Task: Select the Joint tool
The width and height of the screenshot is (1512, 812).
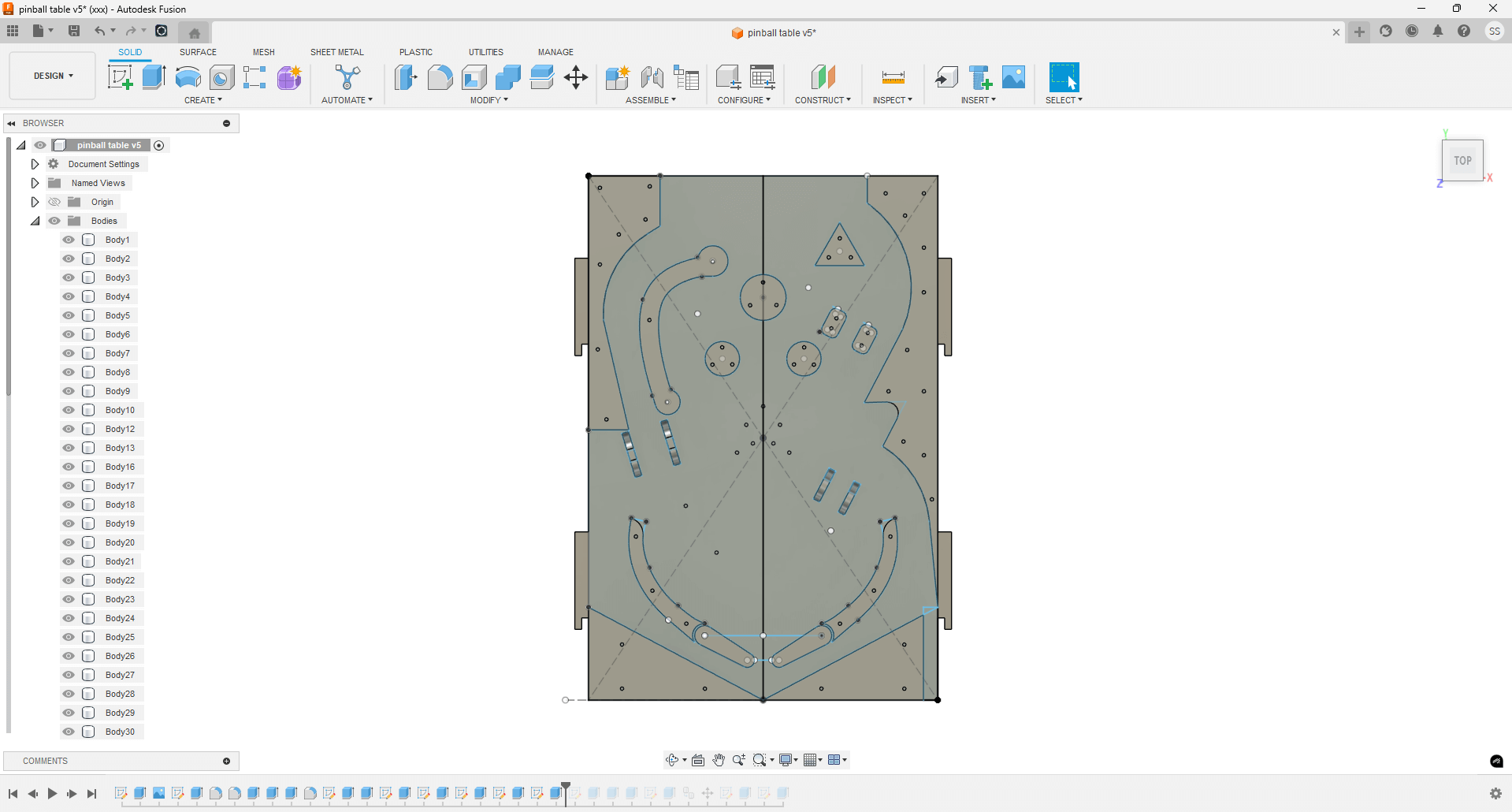Action: [x=652, y=77]
